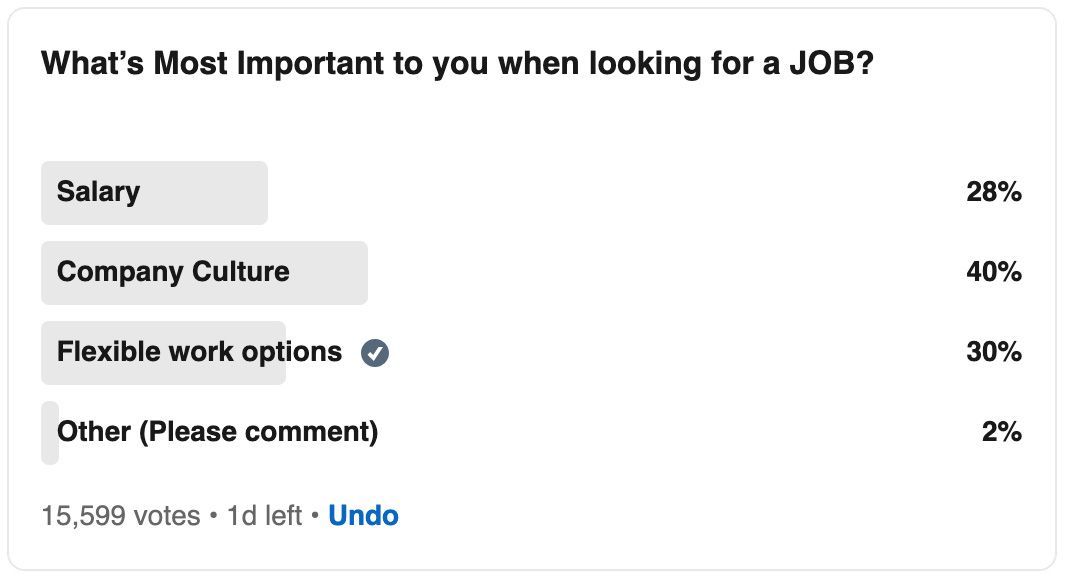
Task: Click the Flexible work options gray bar
Action: (x=163, y=353)
